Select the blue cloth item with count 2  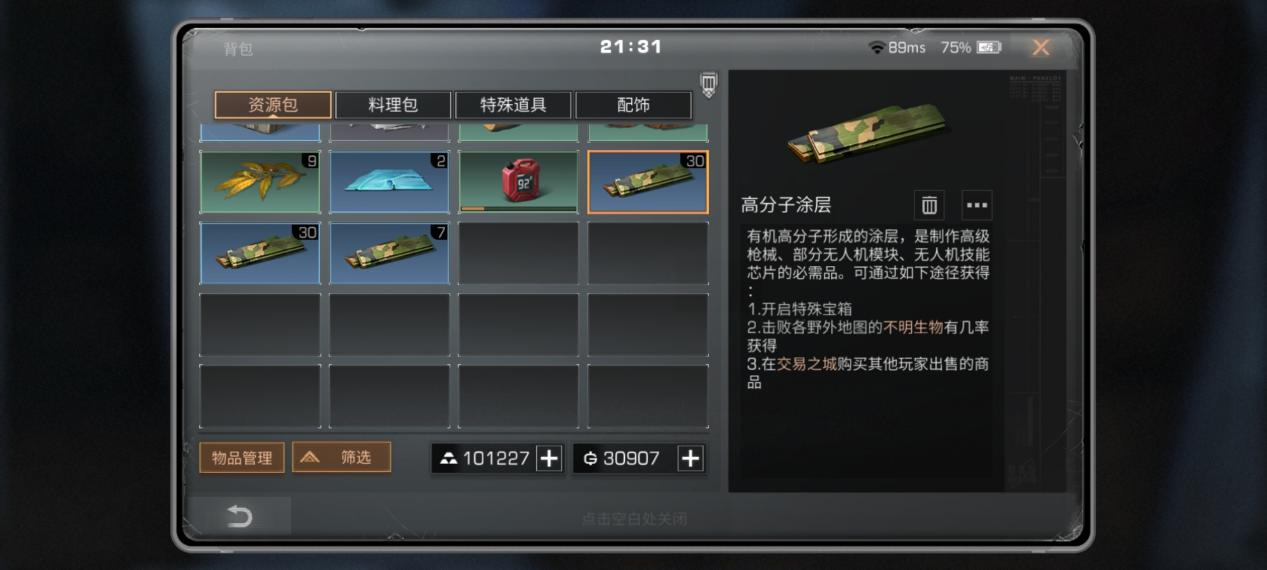tap(389, 181)
